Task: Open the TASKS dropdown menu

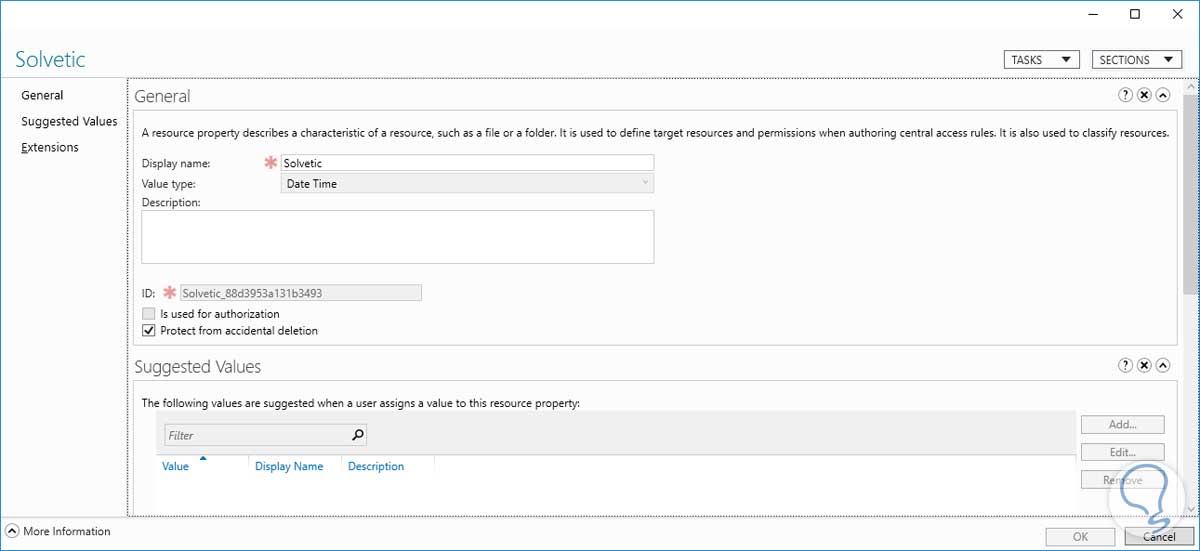Action: [1041, 60]
